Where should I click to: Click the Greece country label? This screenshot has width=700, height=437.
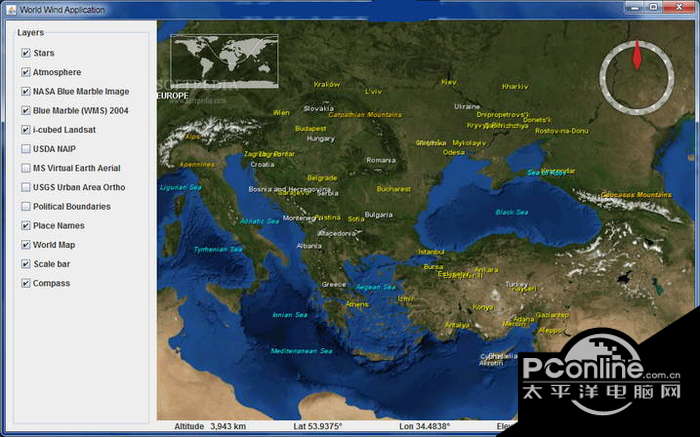pyautogui.click(x=333, y=284)
